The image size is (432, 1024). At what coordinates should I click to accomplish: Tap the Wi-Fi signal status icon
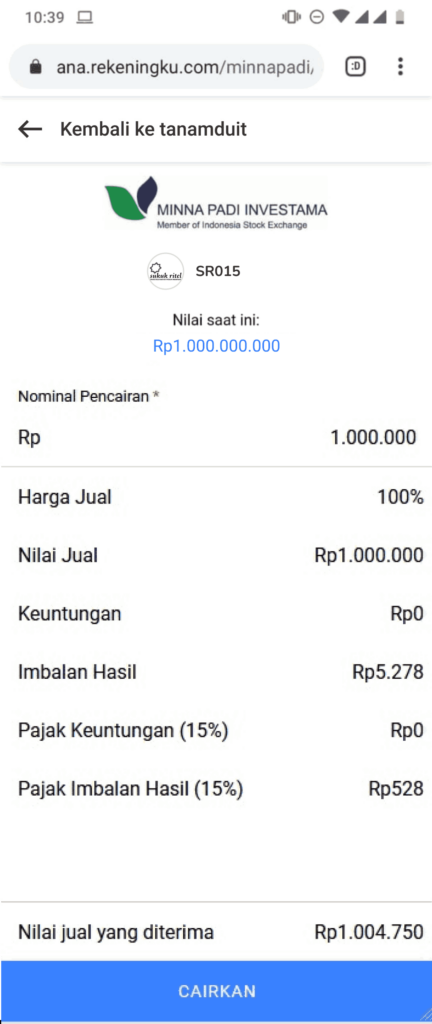point(340,17)
